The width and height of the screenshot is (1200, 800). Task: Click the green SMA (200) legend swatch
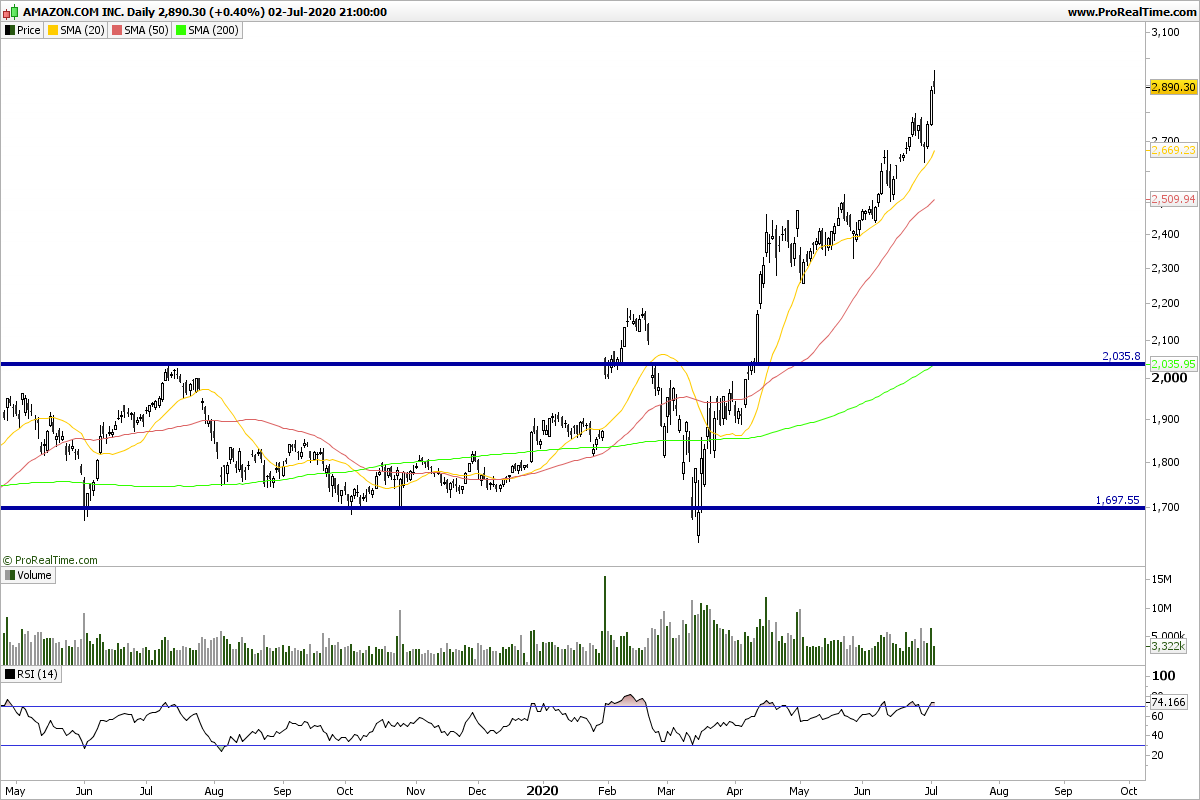coord(180,30)
